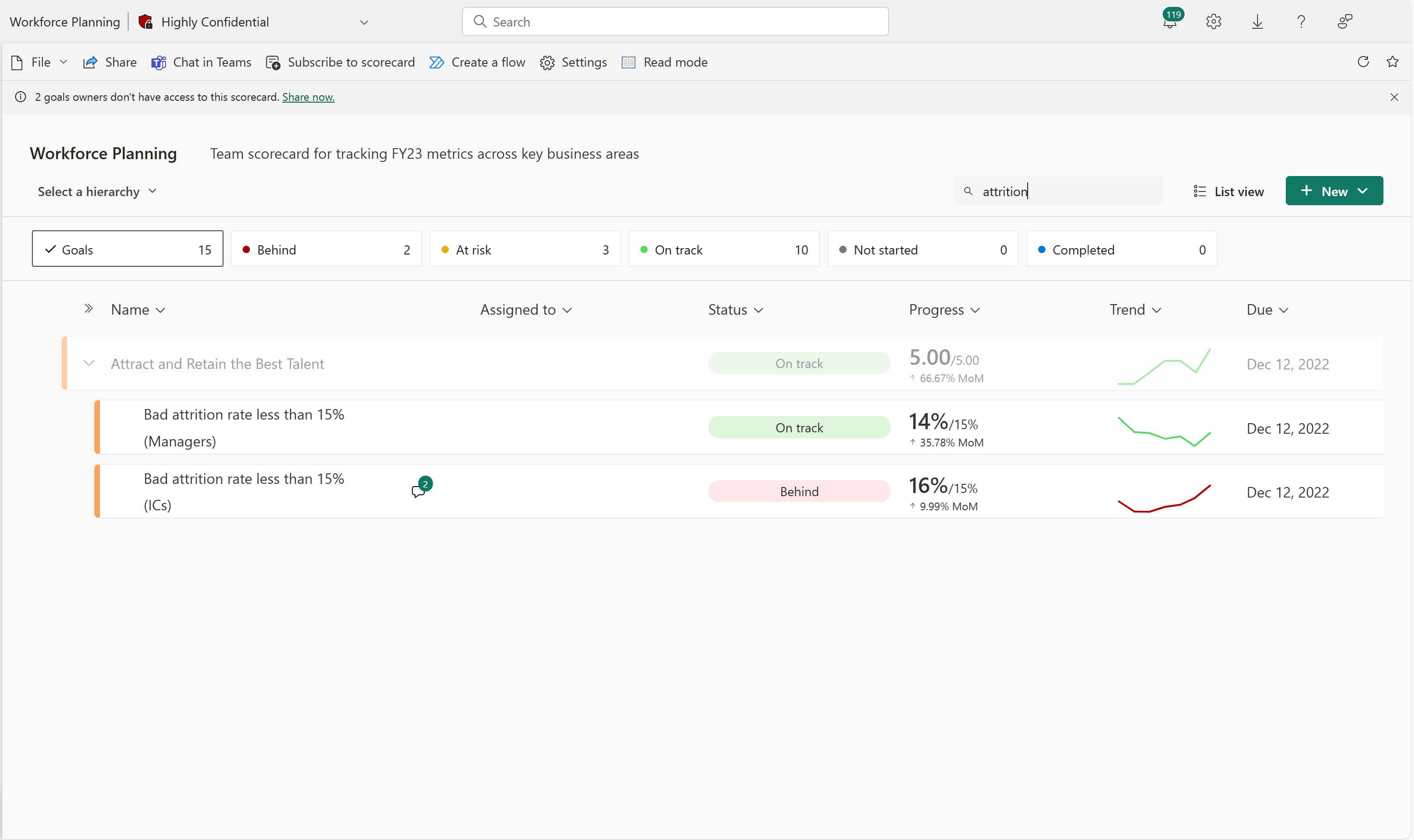This screenshot has height=840, width=1414.
Task: Expand Attract and Retain the Best Talent row
Action: point(89,363)
